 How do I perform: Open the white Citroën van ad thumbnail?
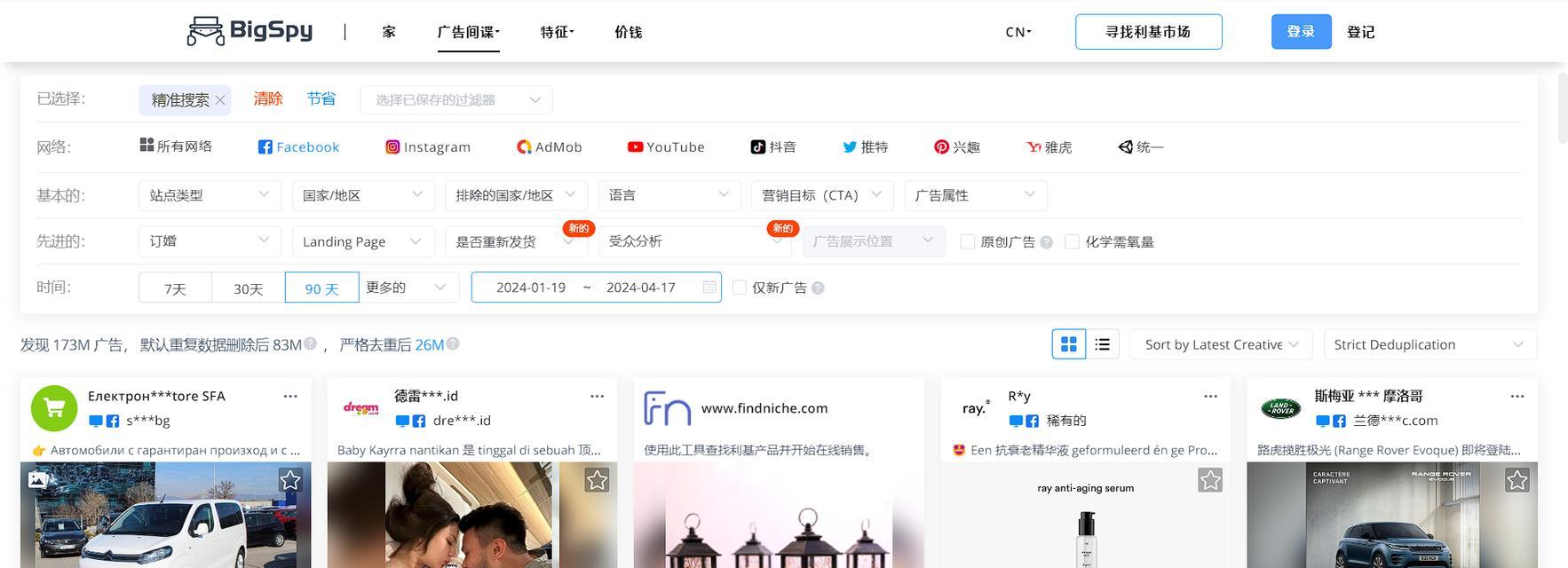[166, 515]
